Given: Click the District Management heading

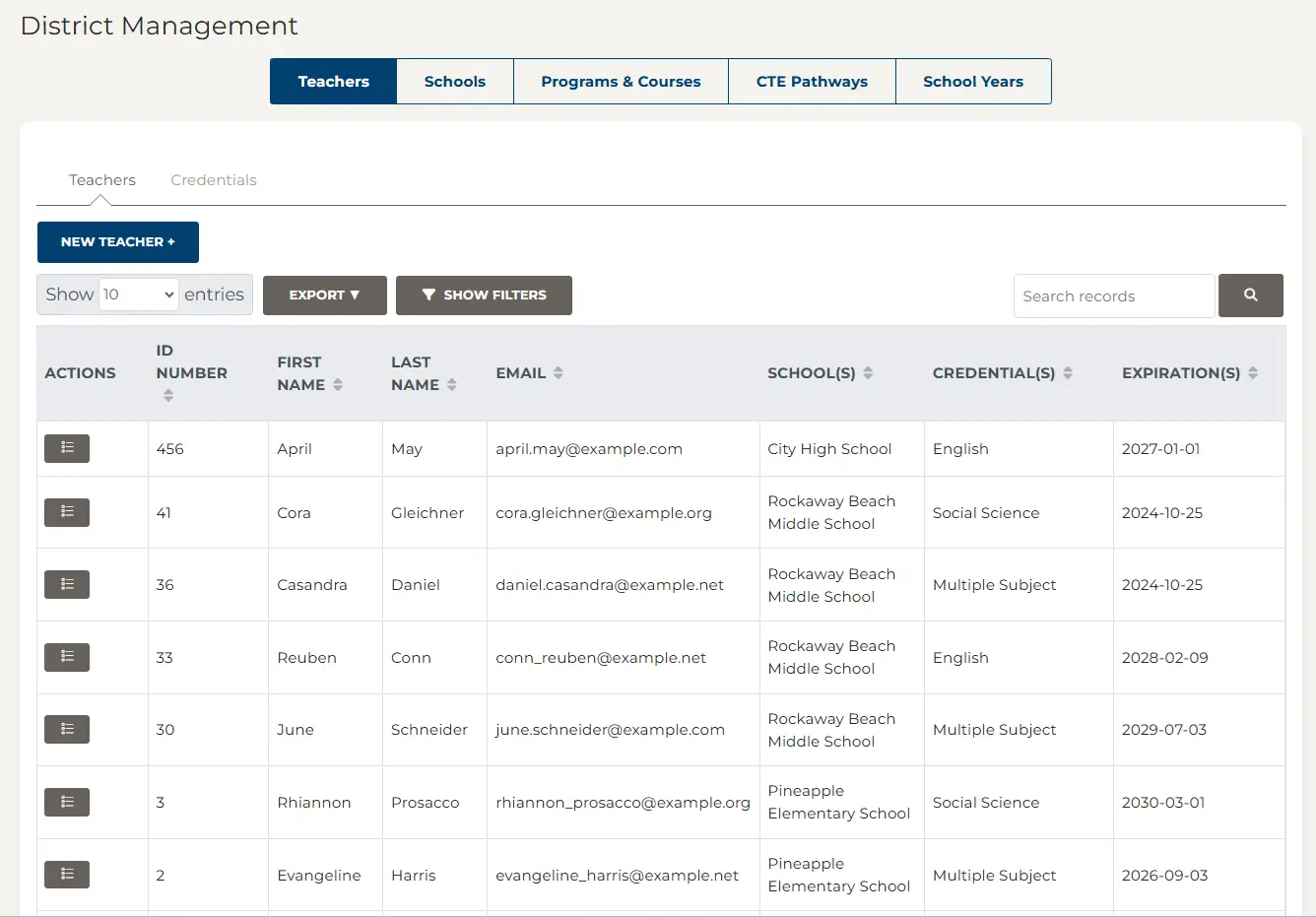Looking at the screenshot, I should tap(159, 26).
